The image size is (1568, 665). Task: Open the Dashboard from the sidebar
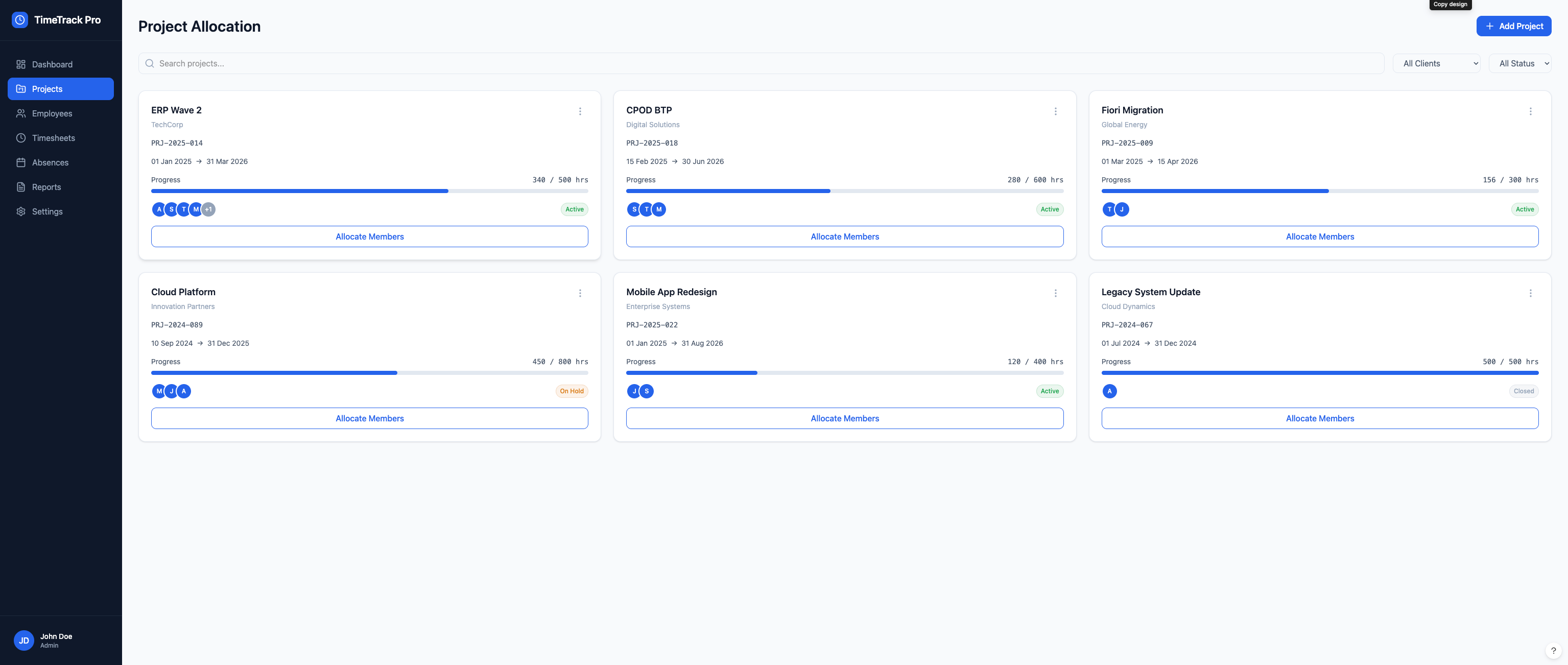pyautogui.click(x=21, y=64)
